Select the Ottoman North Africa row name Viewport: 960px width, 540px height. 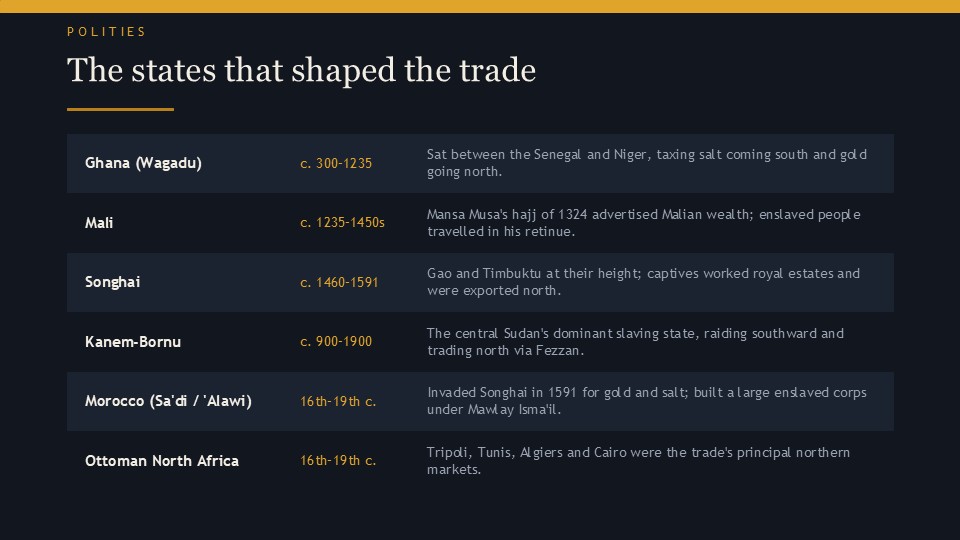point(162,461)
